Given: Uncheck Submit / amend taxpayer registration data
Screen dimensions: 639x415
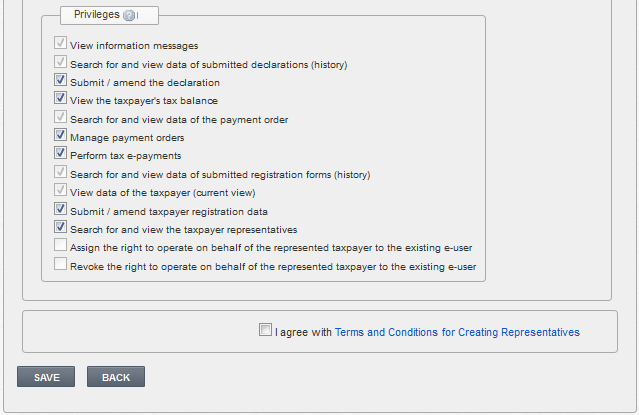Looking at the screenshot, I should click(60, 209).
